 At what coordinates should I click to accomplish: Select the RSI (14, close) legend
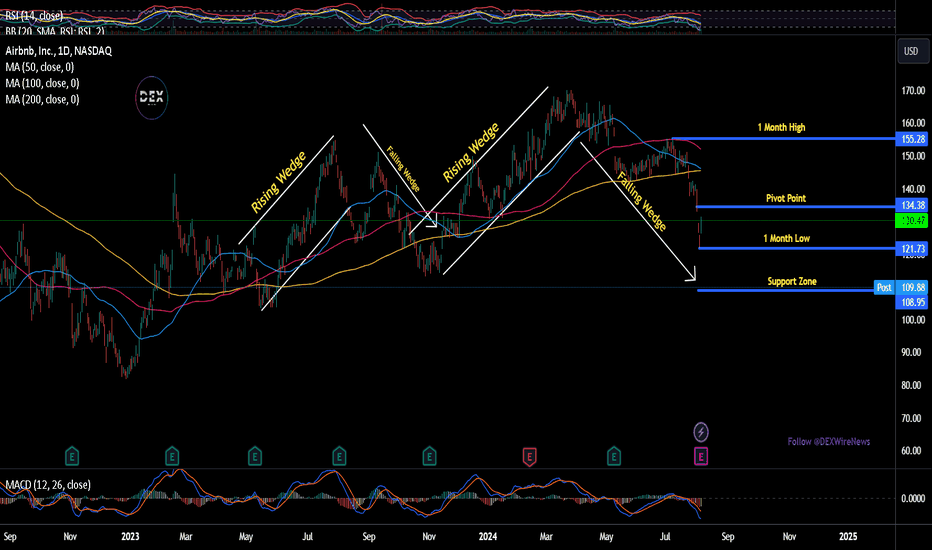click(x=34, y=16)
